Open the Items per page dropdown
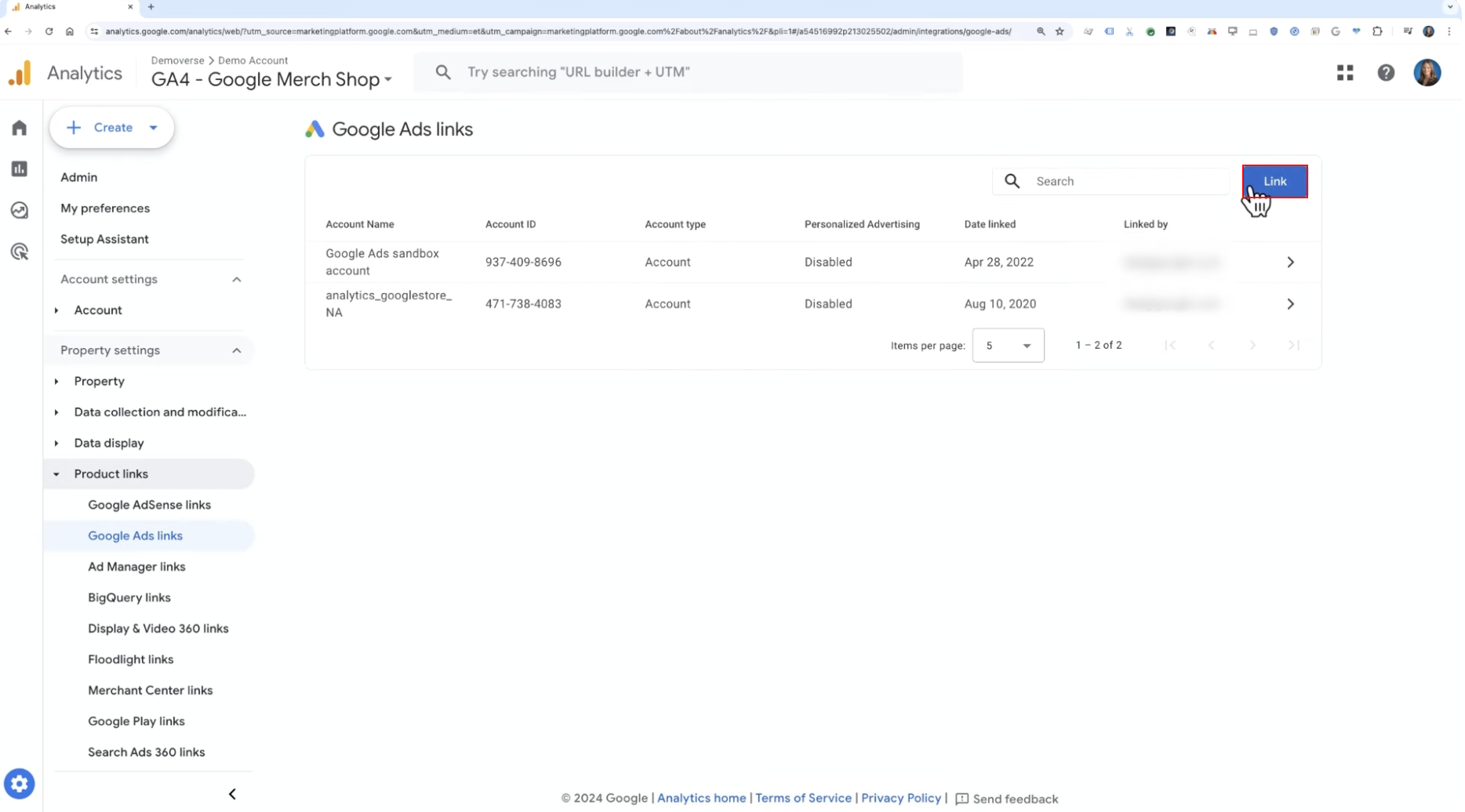This screenshot has width=1465, height=812. tap(1009, 346)
